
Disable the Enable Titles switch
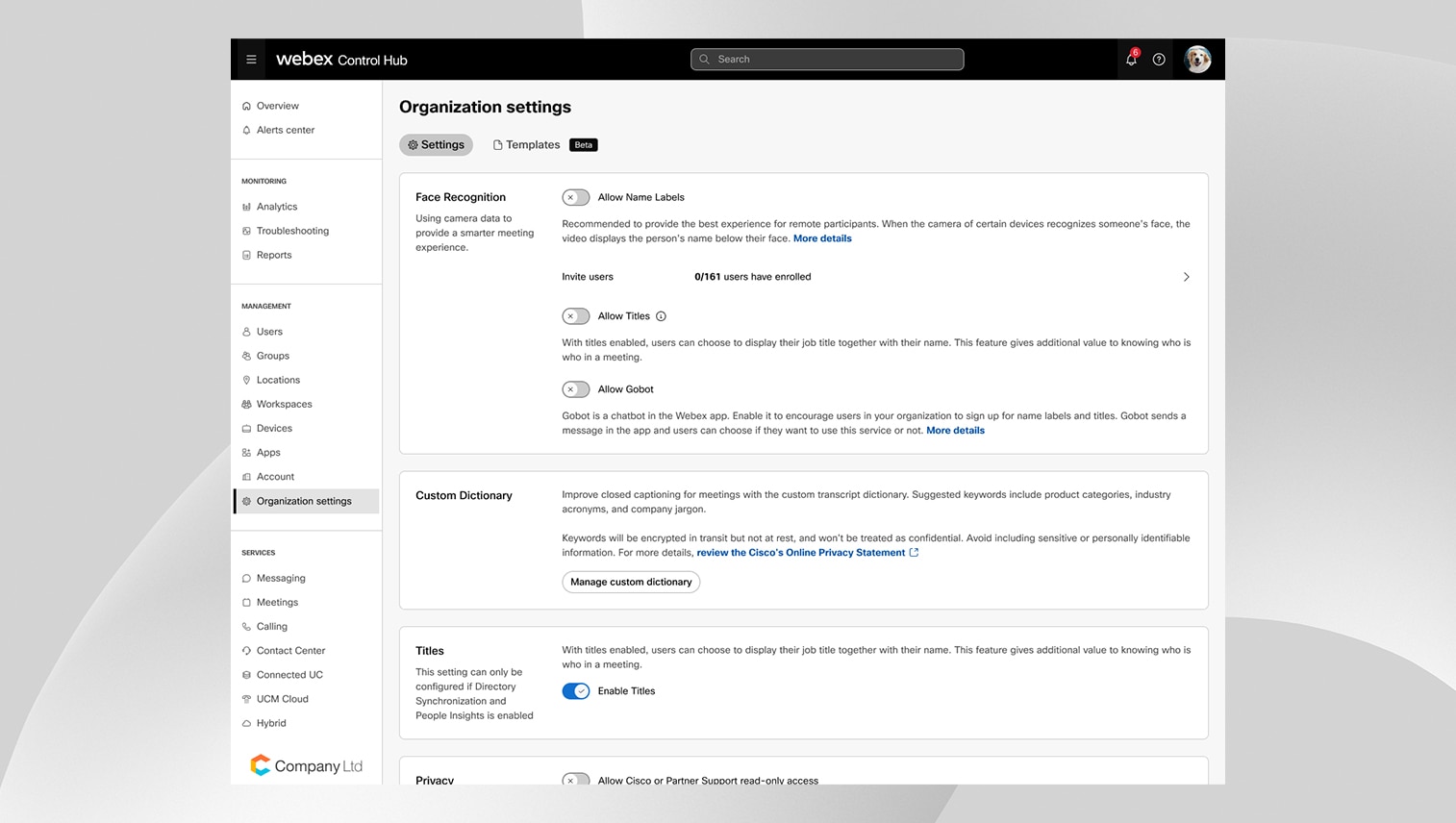576,691
